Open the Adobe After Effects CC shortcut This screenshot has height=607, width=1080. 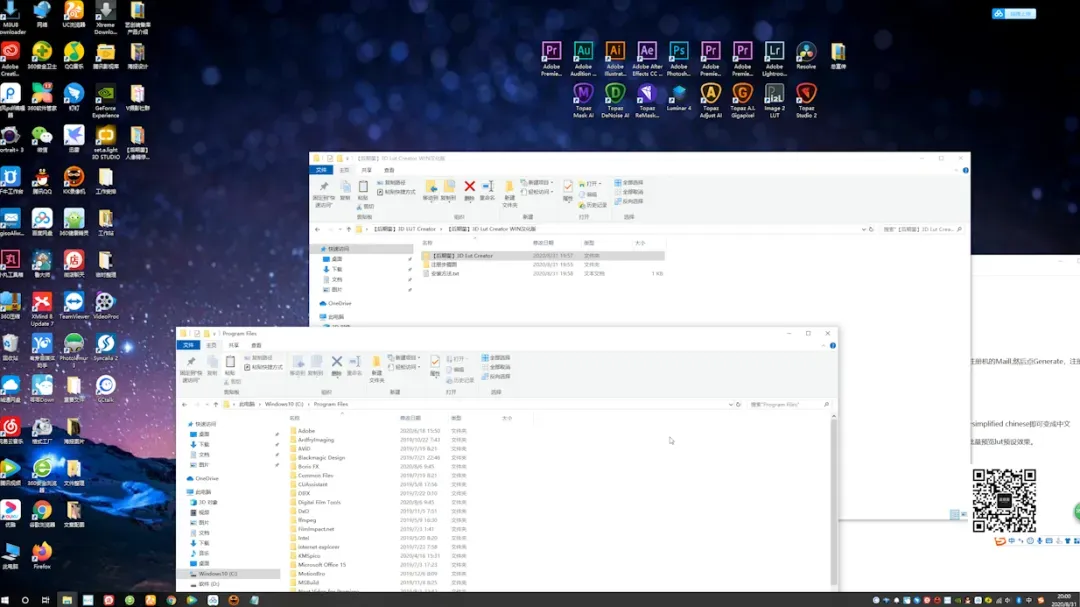pyautogui.click(x=647, y=52)
